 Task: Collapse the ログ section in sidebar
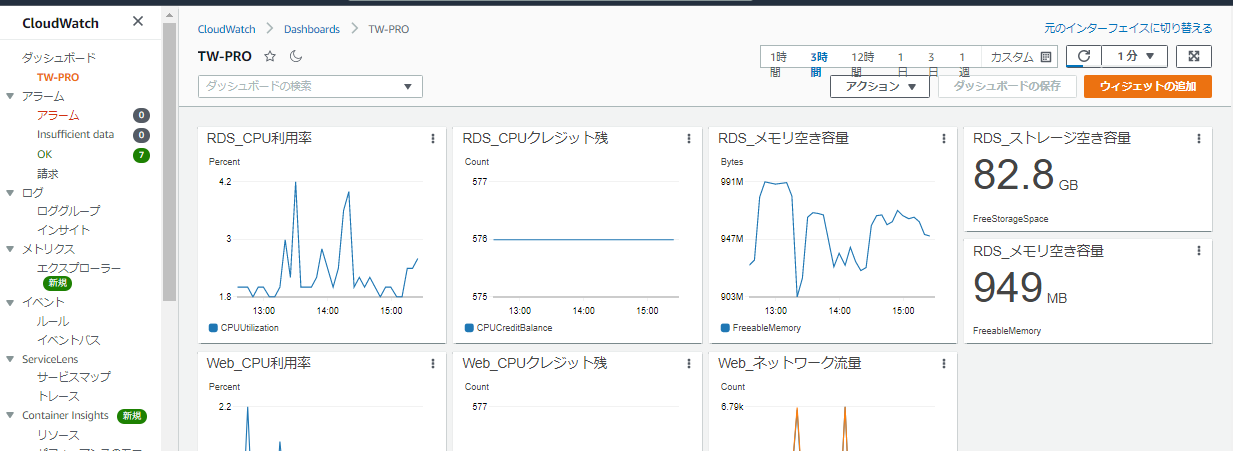tap(10, 193)
